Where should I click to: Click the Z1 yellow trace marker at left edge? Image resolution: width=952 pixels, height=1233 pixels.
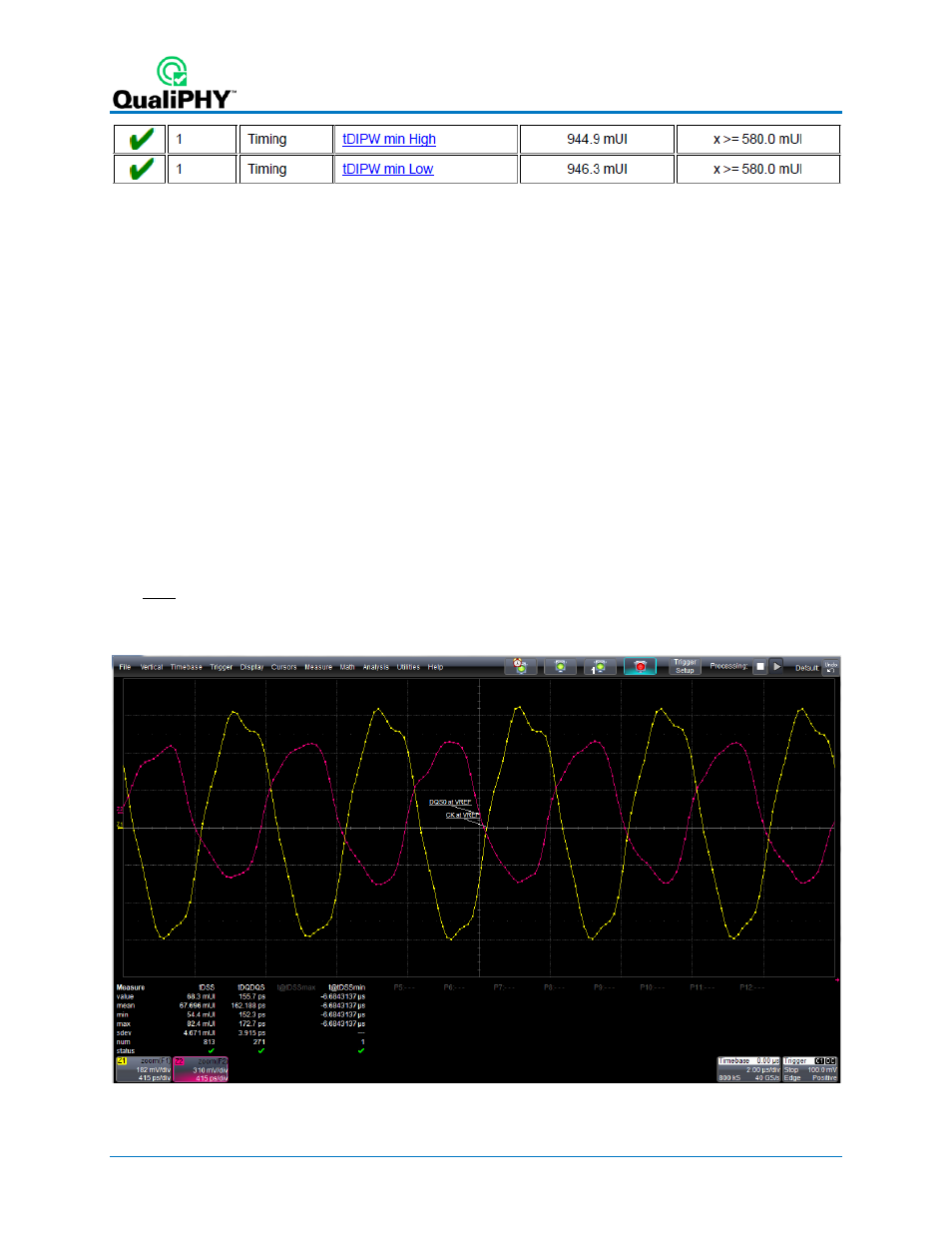click(x=120, y=826)
